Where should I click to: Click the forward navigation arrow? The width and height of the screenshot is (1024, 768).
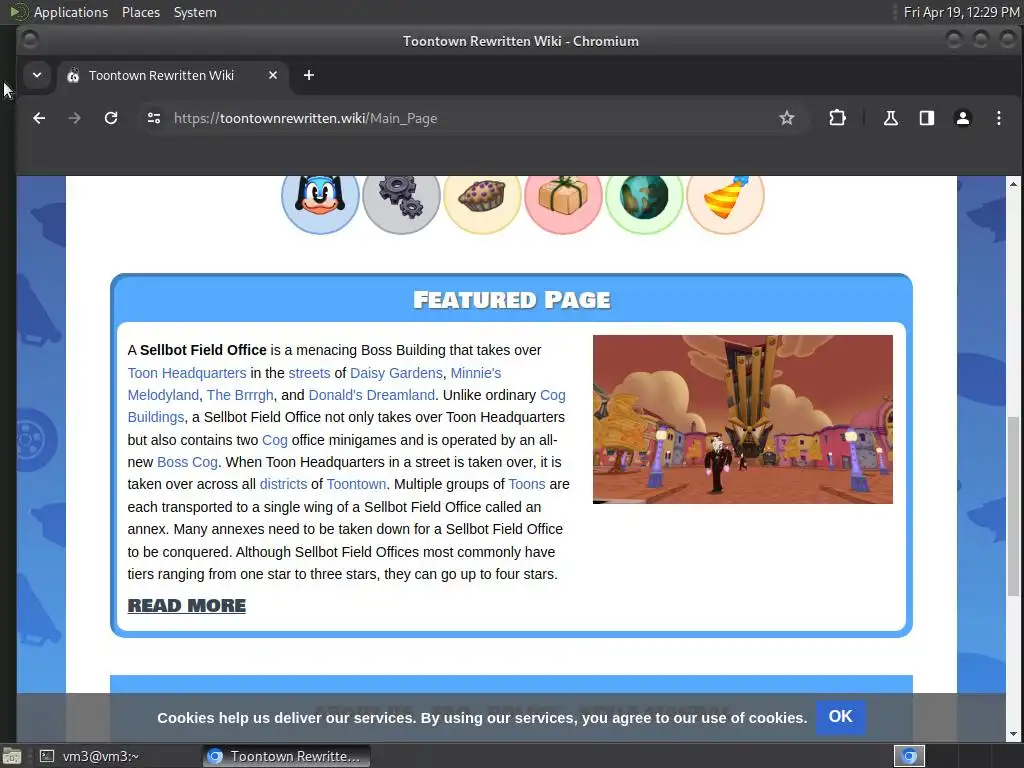click(x=74, y=118)
